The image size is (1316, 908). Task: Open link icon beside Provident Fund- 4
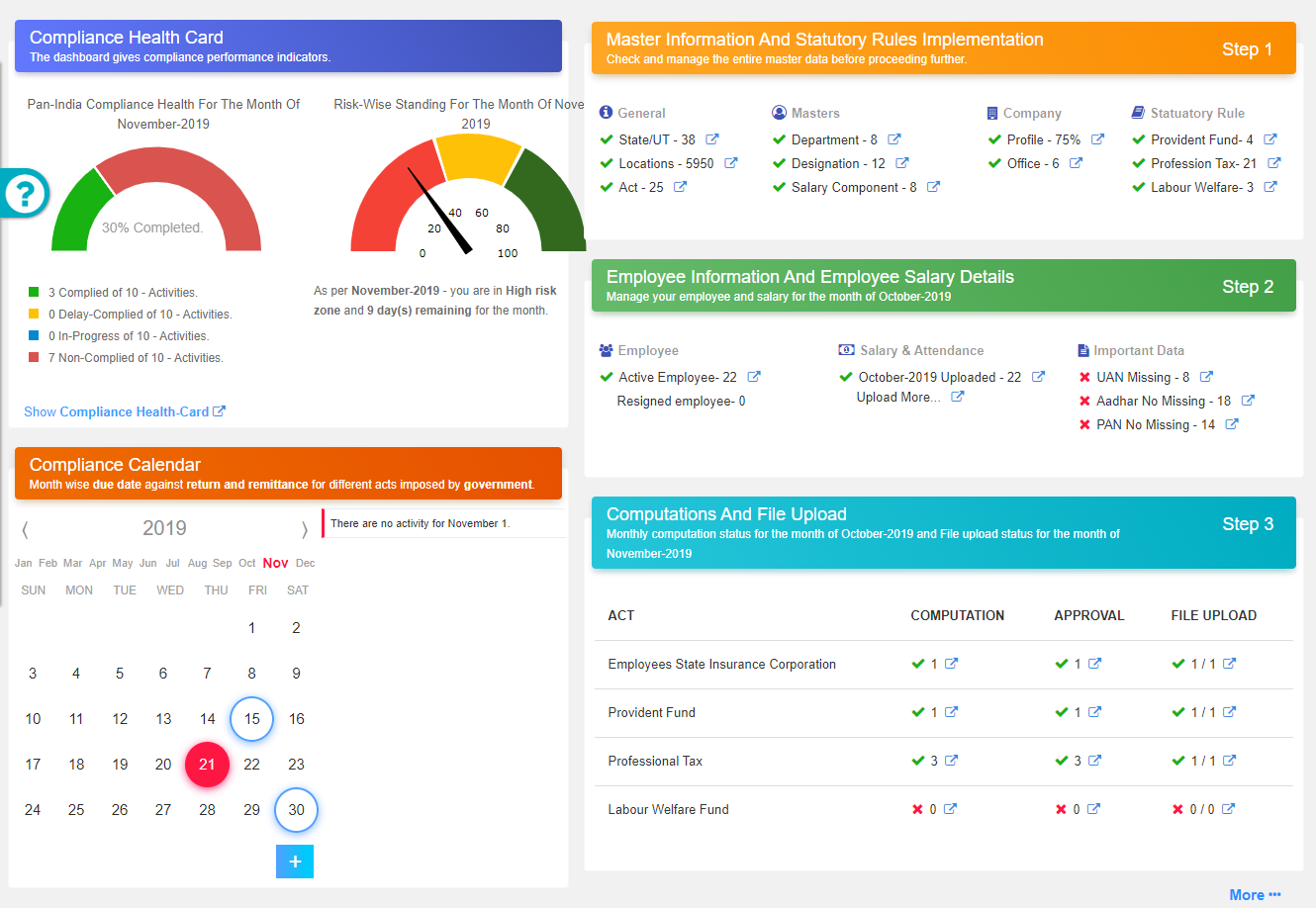(1270, 139)
